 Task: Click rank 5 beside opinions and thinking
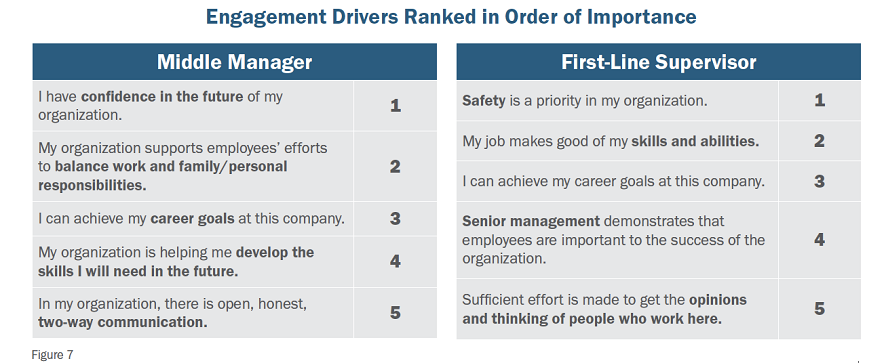[x=819, y=309]
